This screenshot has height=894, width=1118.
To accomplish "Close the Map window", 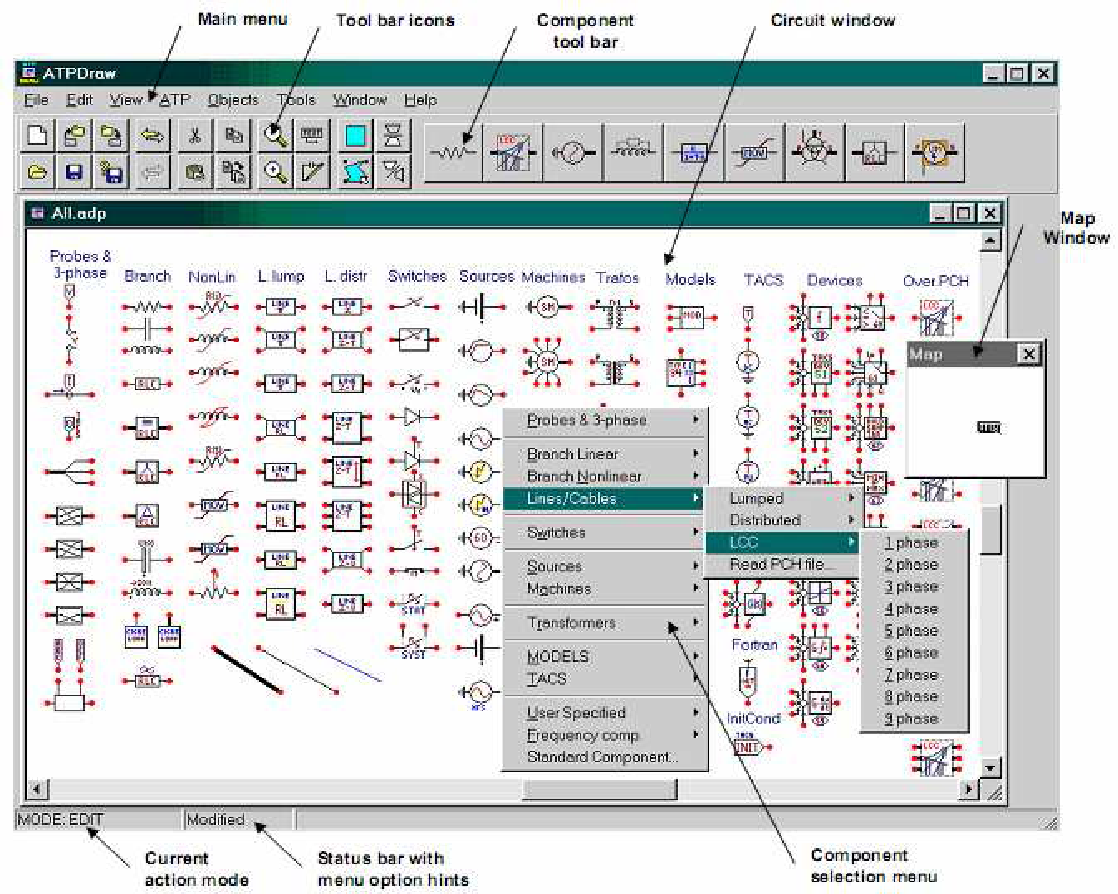I will (1027, 354).
